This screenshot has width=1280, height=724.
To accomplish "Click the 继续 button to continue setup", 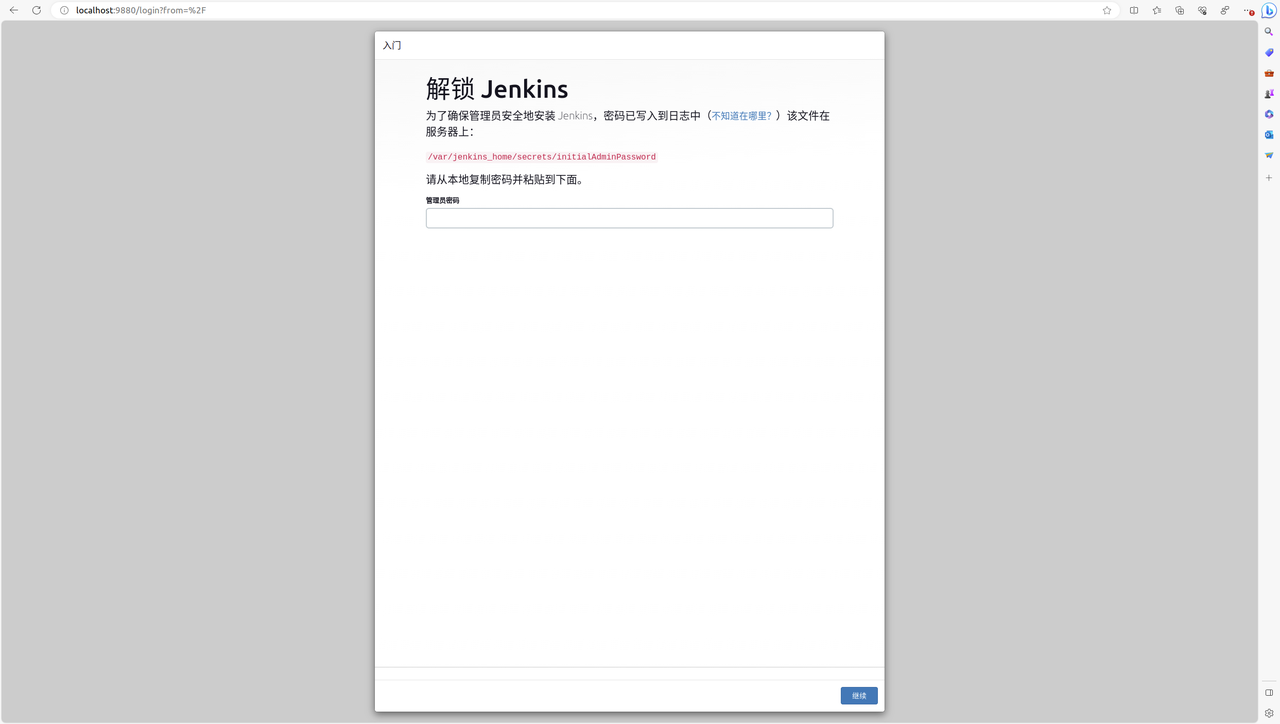I will click(858, 695).
